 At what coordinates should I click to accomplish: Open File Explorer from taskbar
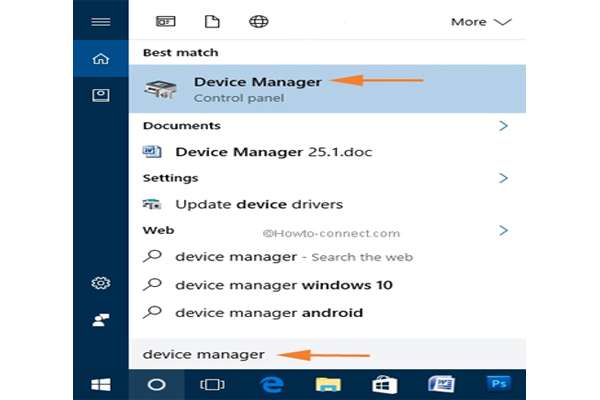[x=328, y=384]
